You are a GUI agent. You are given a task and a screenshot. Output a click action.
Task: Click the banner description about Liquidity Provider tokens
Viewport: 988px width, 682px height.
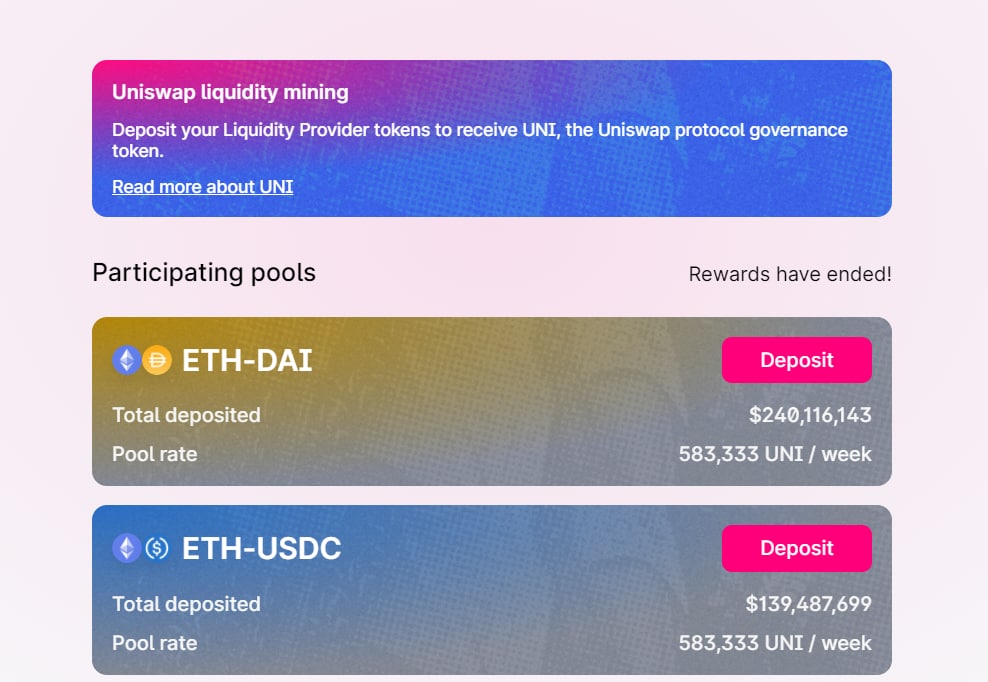(x=480, y=140)
